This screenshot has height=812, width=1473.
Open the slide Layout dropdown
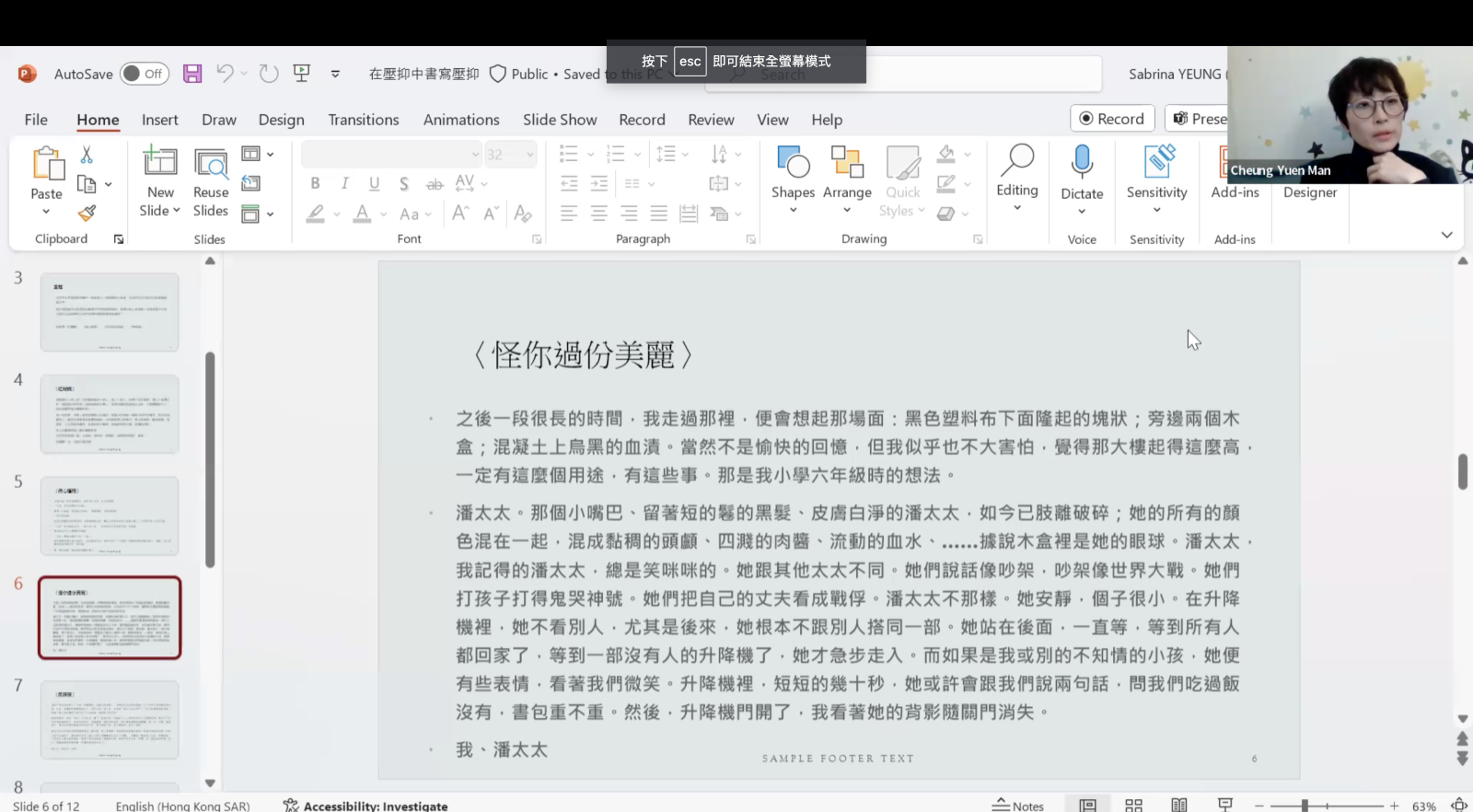[x=258, y=154]
